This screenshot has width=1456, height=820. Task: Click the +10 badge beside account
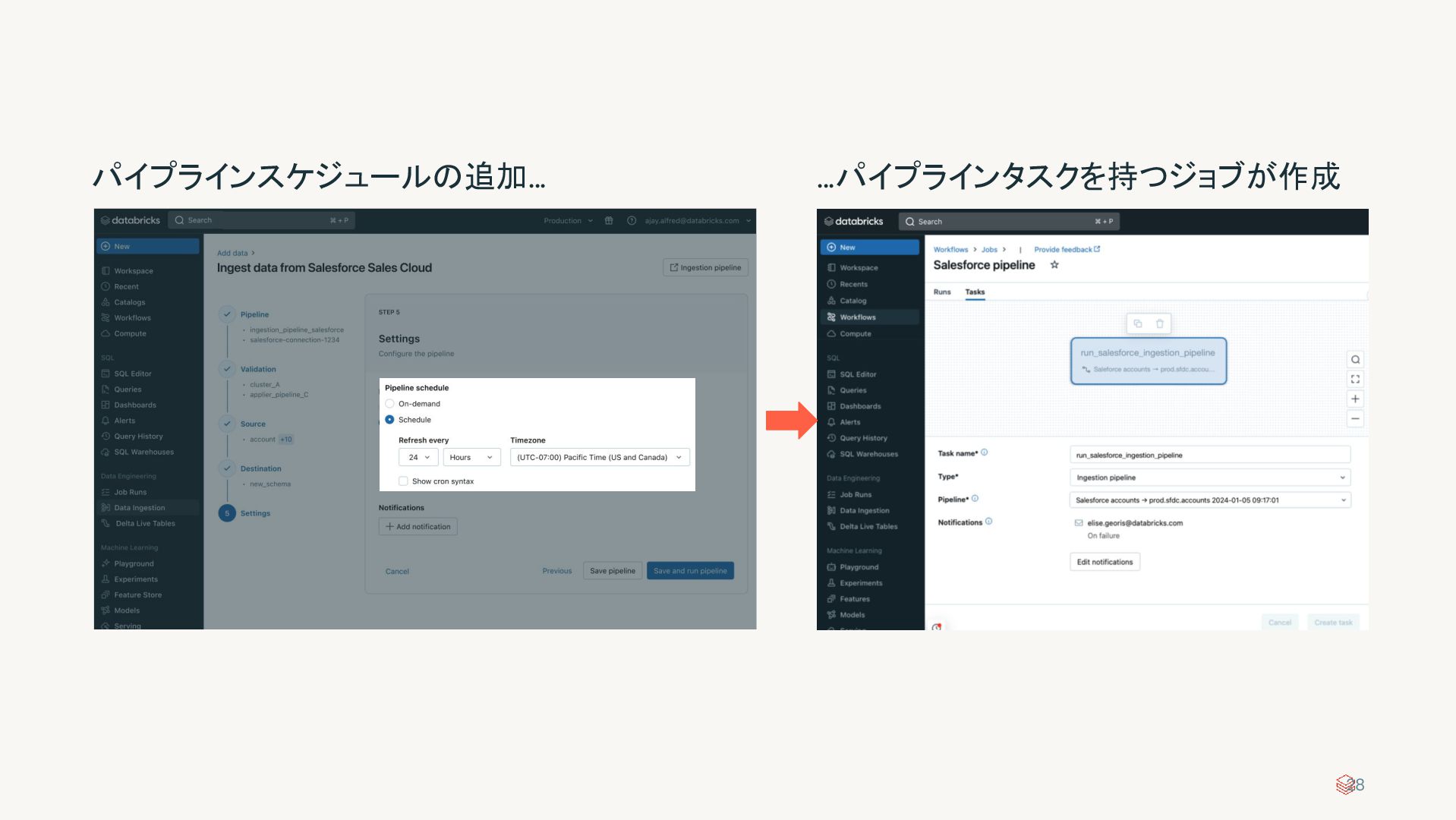285,440
